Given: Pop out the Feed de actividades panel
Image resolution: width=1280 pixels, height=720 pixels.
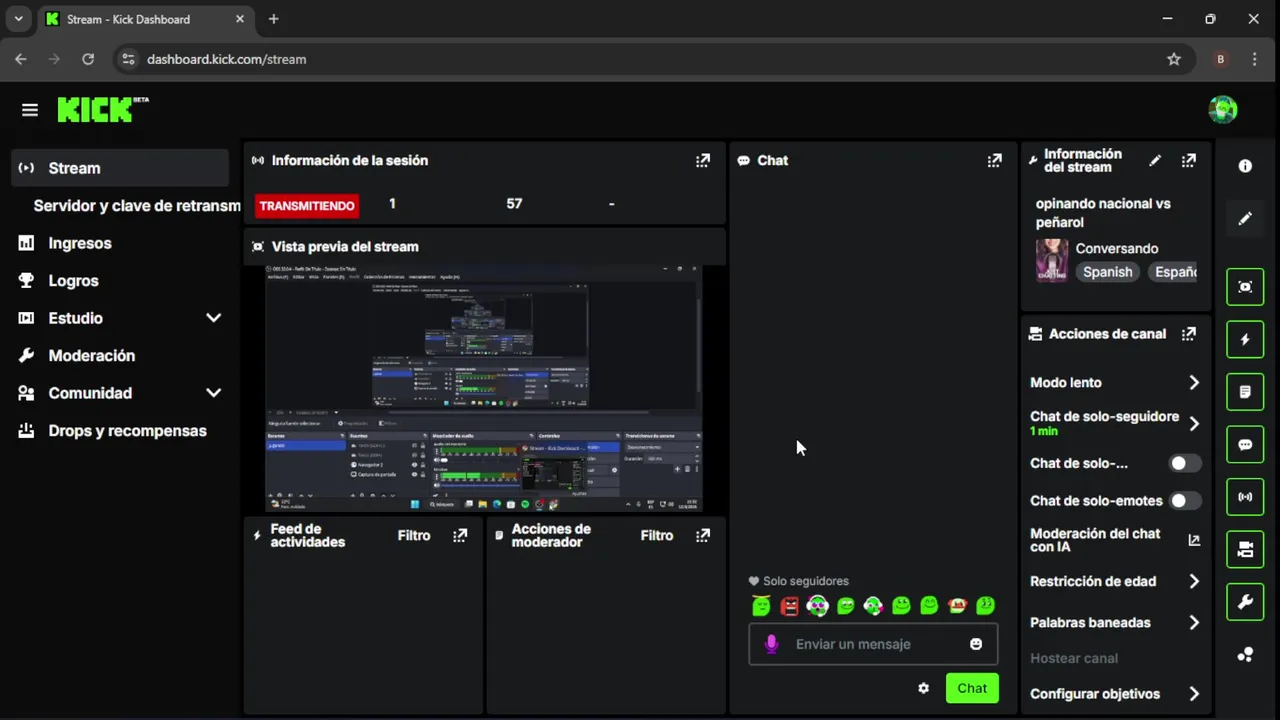Looking at the screenshot, I should tap(460, 535).
